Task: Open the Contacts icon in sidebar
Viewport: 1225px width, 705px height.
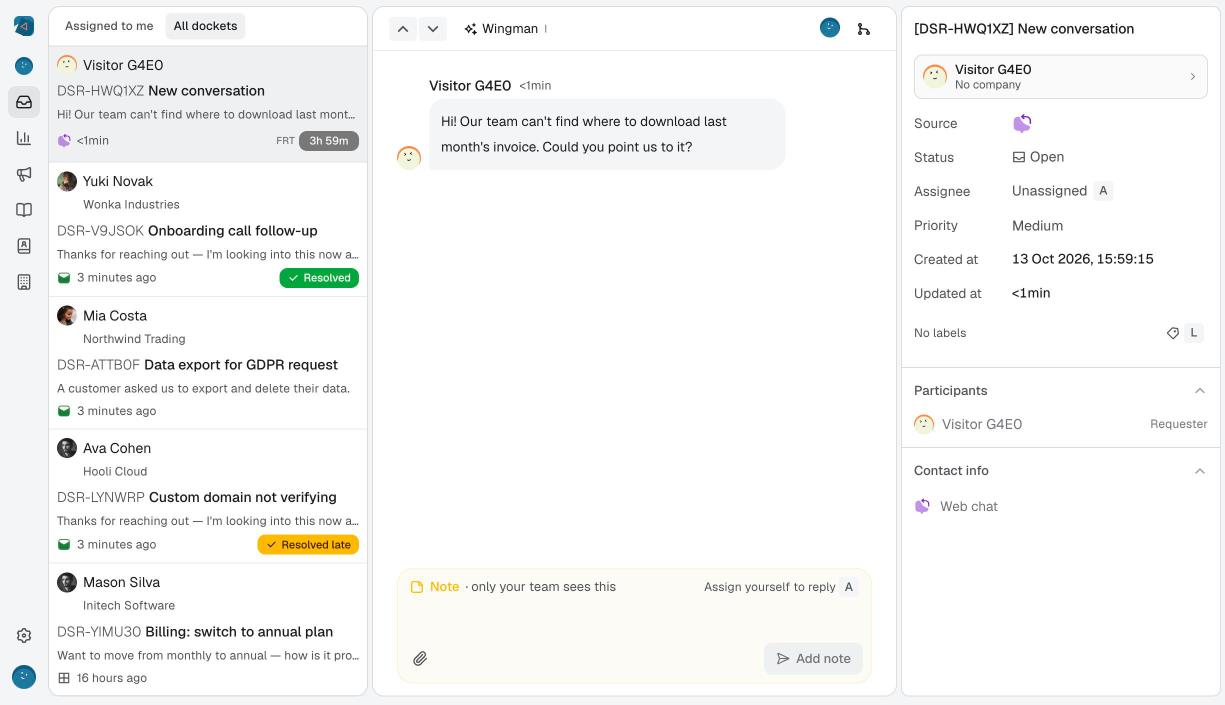Action: 24,246
